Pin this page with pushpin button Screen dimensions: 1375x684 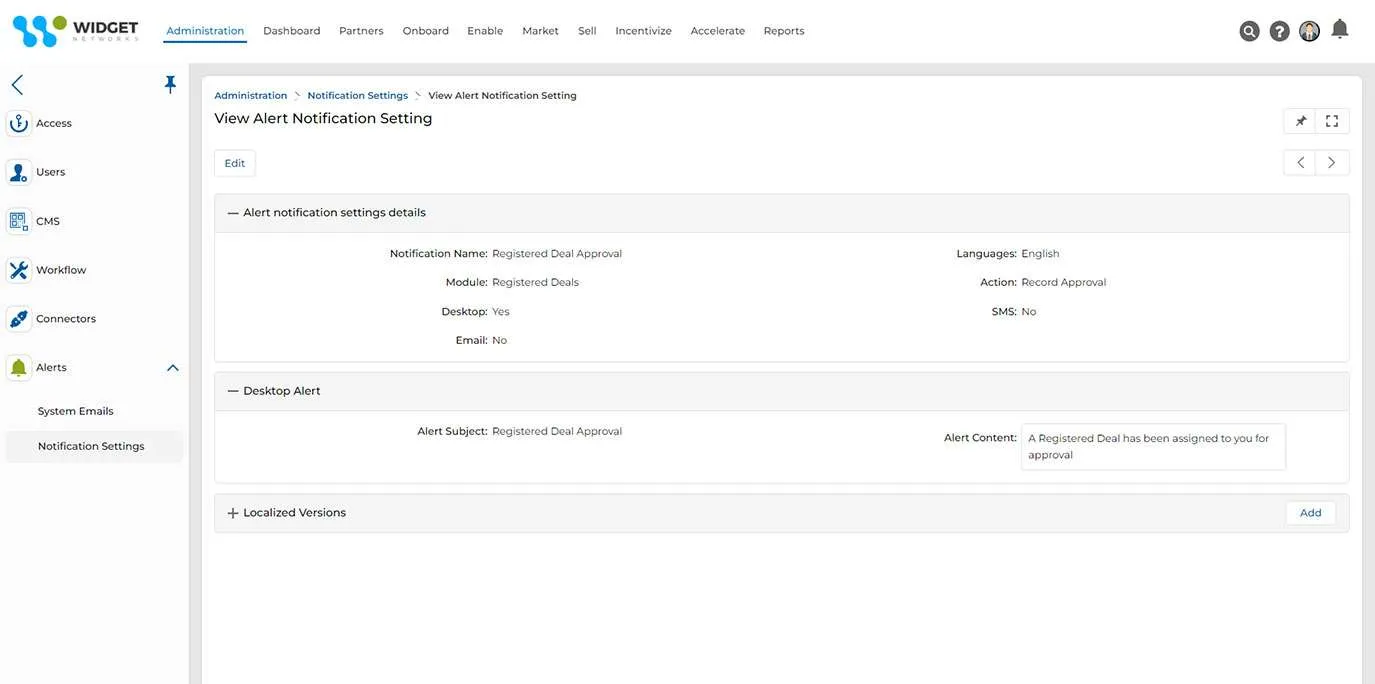[1300, 121]
